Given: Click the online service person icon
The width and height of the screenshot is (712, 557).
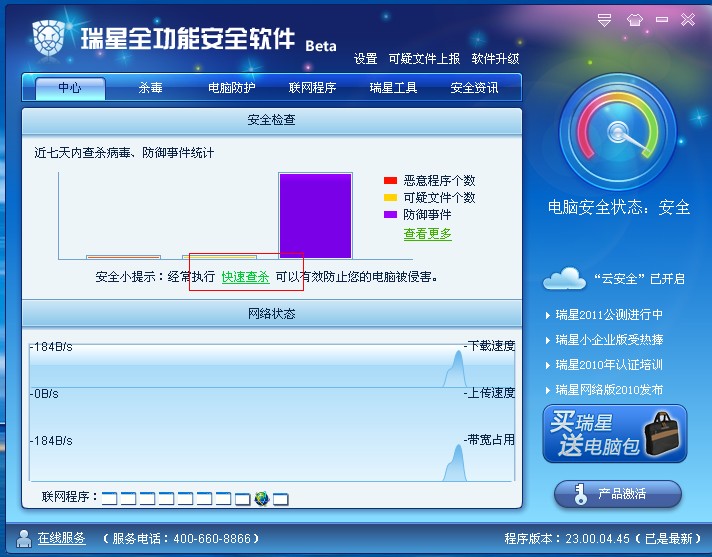Looking at the screenshot, I should coord(24,539).
